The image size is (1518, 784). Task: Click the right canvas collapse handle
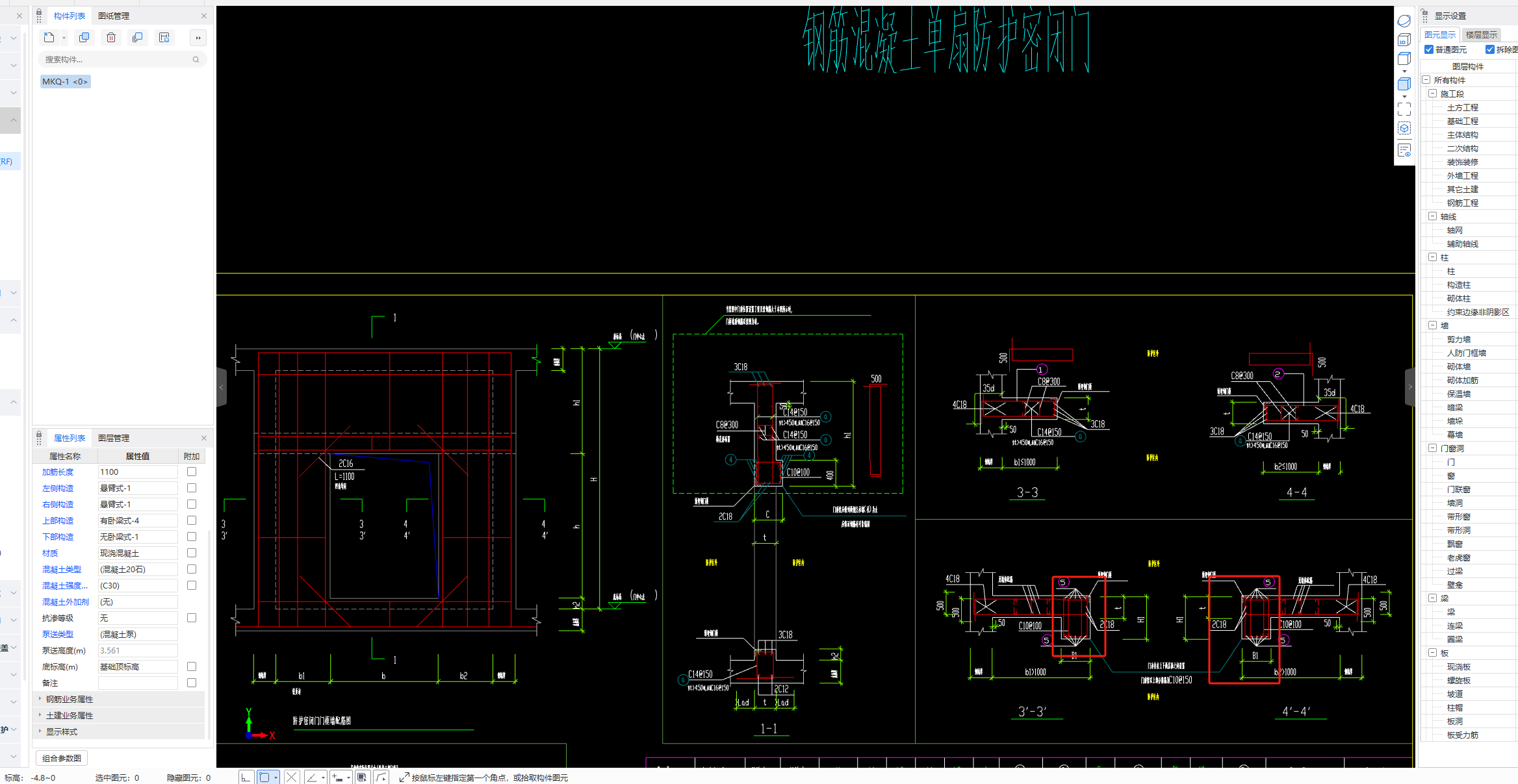click(1410, 387)
